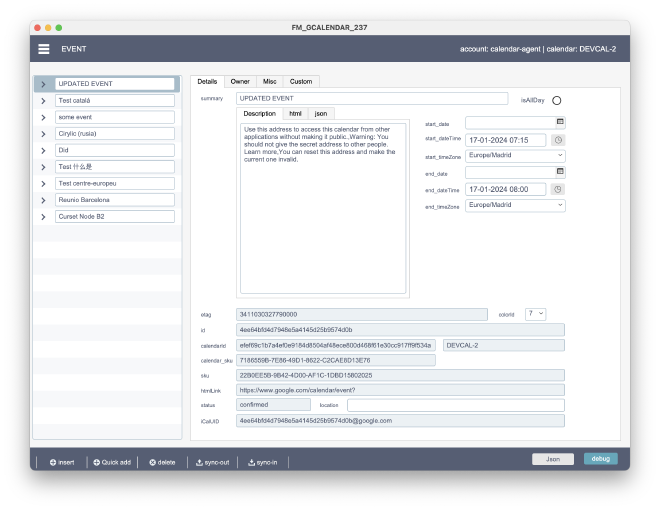This screenshot has height=510, width=660.
Task: Click the Quick add button
Action: coord(112,462)
